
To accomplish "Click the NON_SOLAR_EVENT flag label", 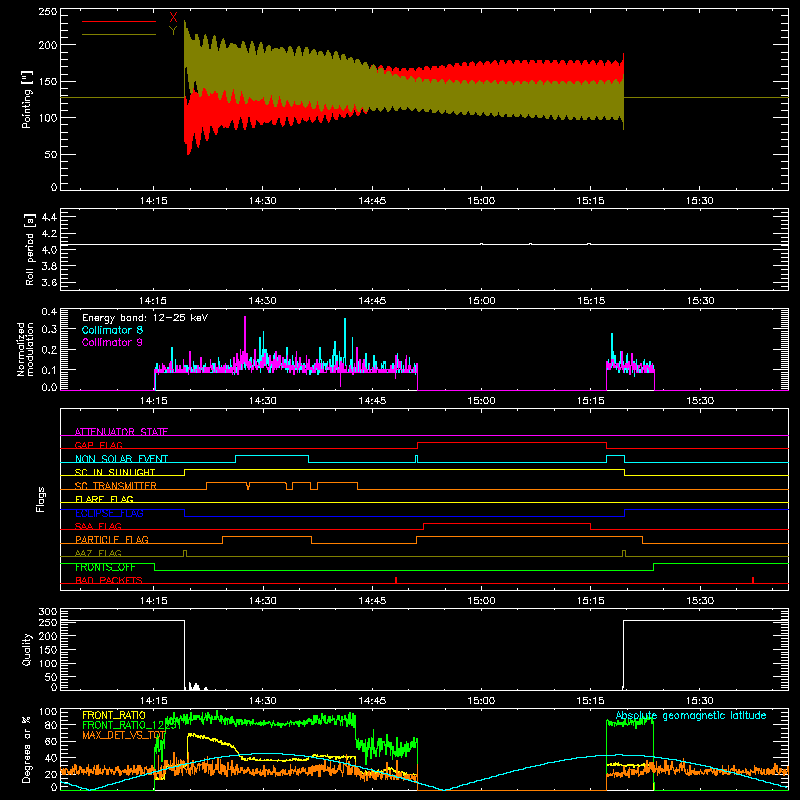I will pos(121,459).
